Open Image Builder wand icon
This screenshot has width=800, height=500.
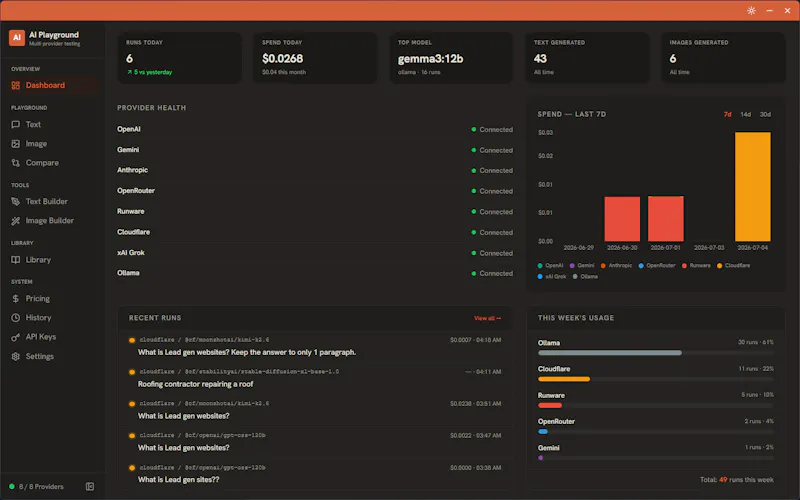16,221
